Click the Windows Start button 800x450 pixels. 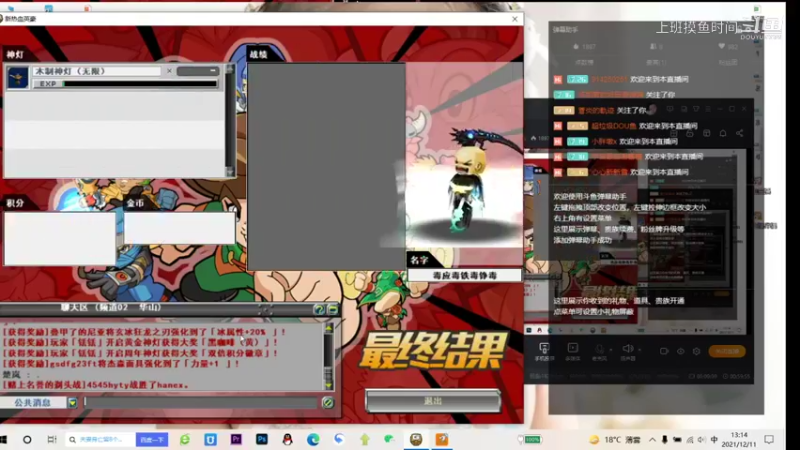click(x=4, y=439)
